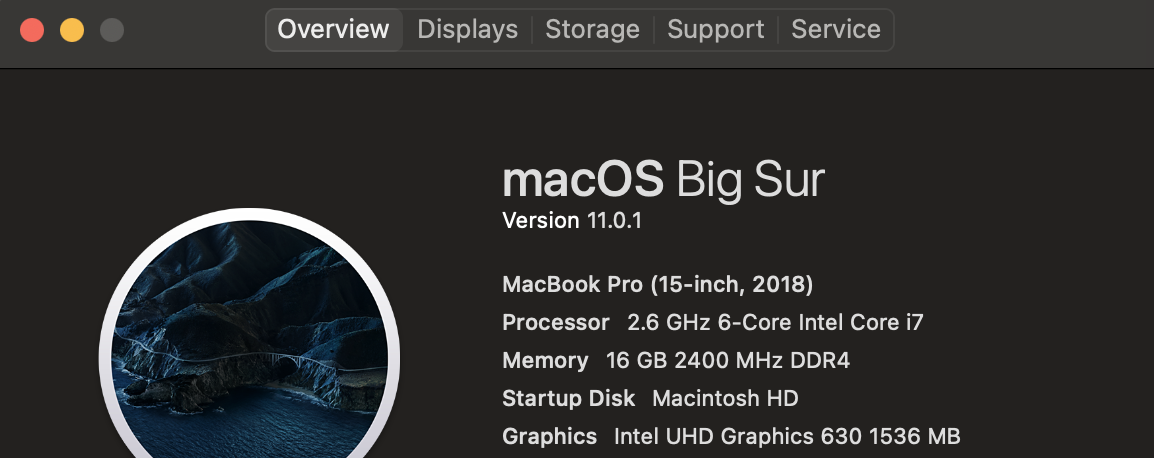Click the Macintosh HD disk name

pos(725,399)
